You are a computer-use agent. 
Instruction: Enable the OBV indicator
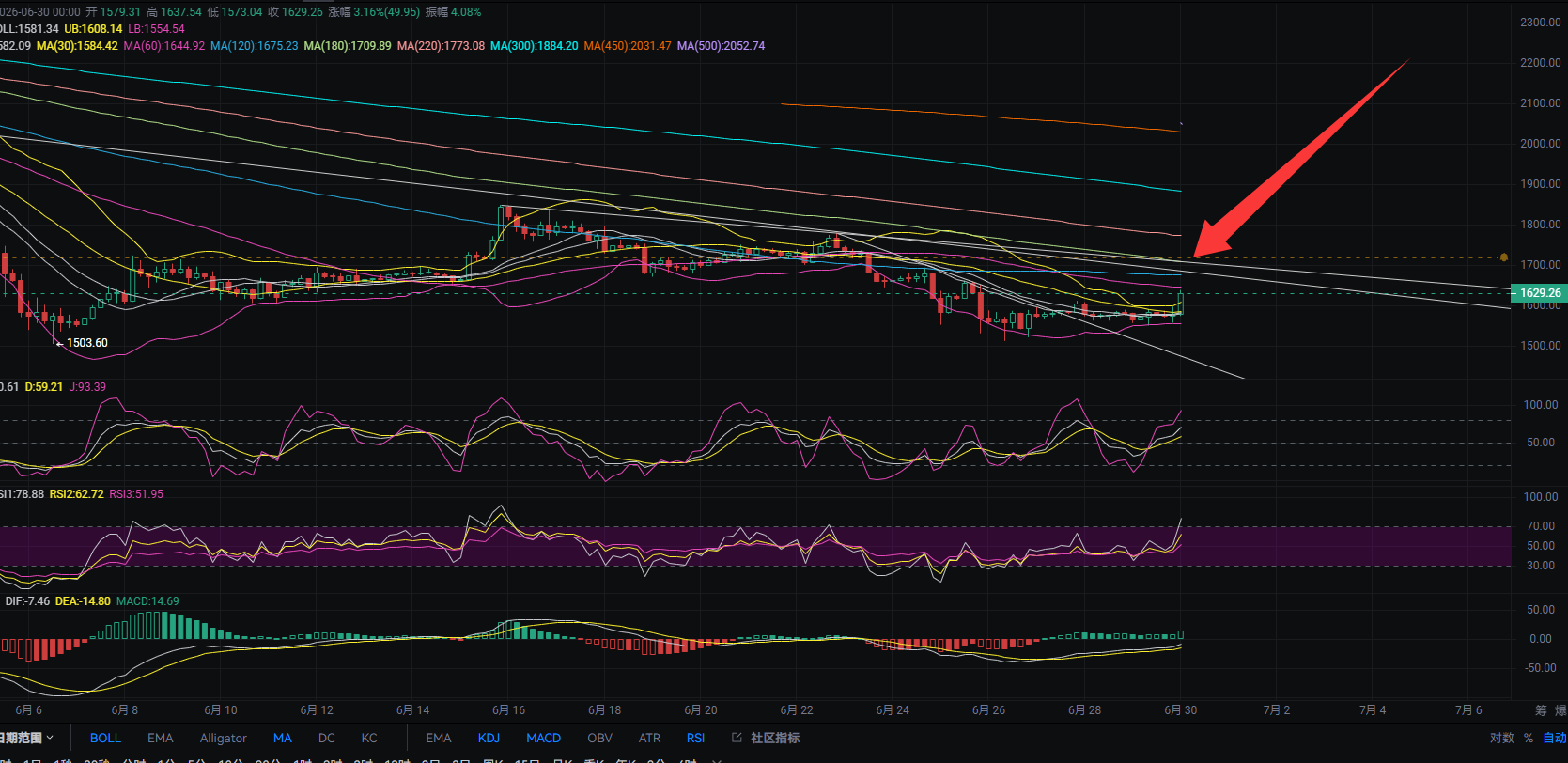[599, 738]
